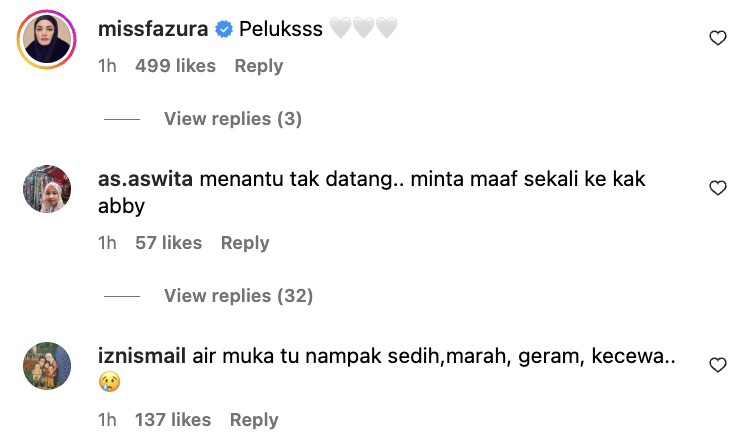The height and width of the screenshot is (444, 740).
Task: View the 57 likes list
Action: tap(169, 243)
